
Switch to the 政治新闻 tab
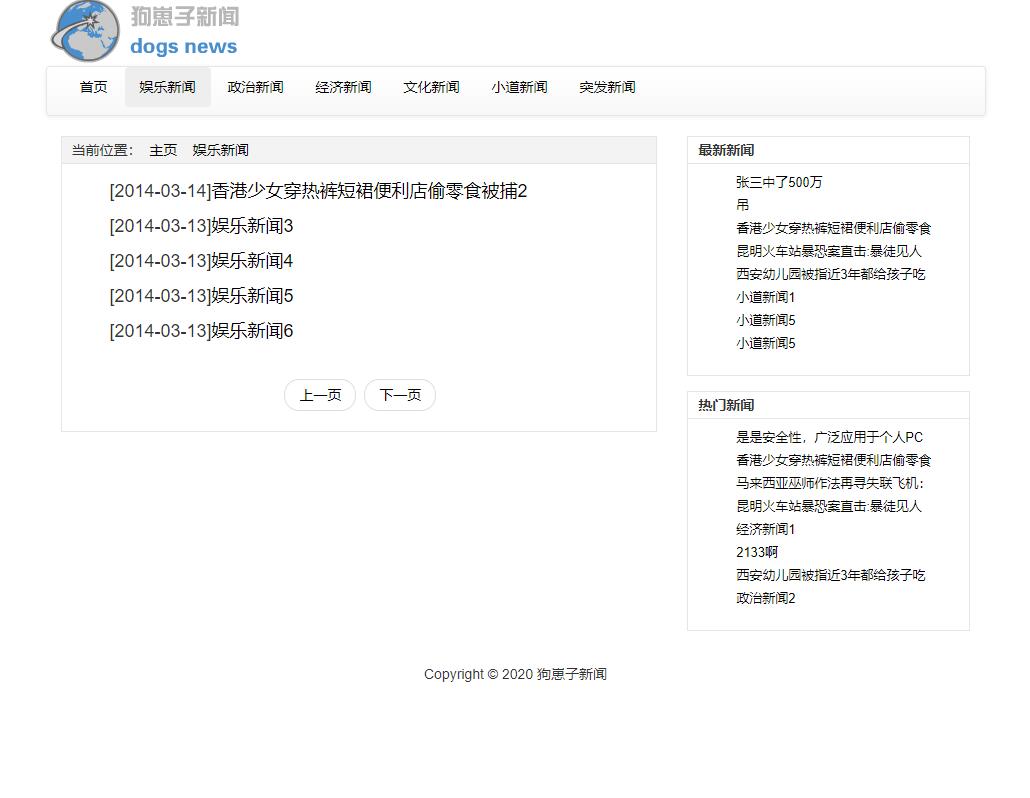pos(255,87)
